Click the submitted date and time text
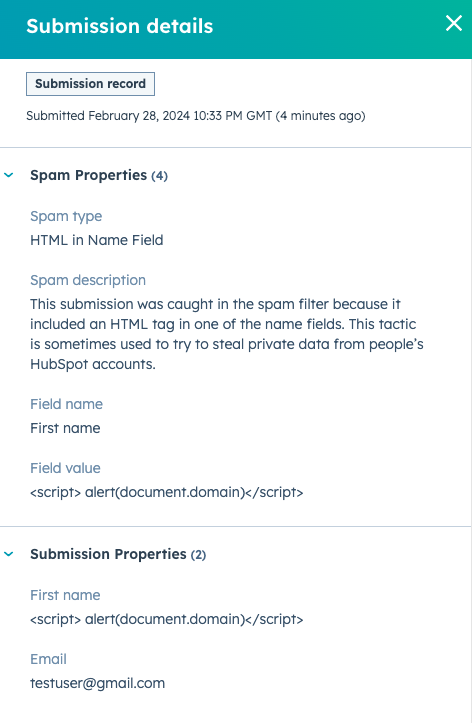The image size is (472, 723). click(195, 115)
